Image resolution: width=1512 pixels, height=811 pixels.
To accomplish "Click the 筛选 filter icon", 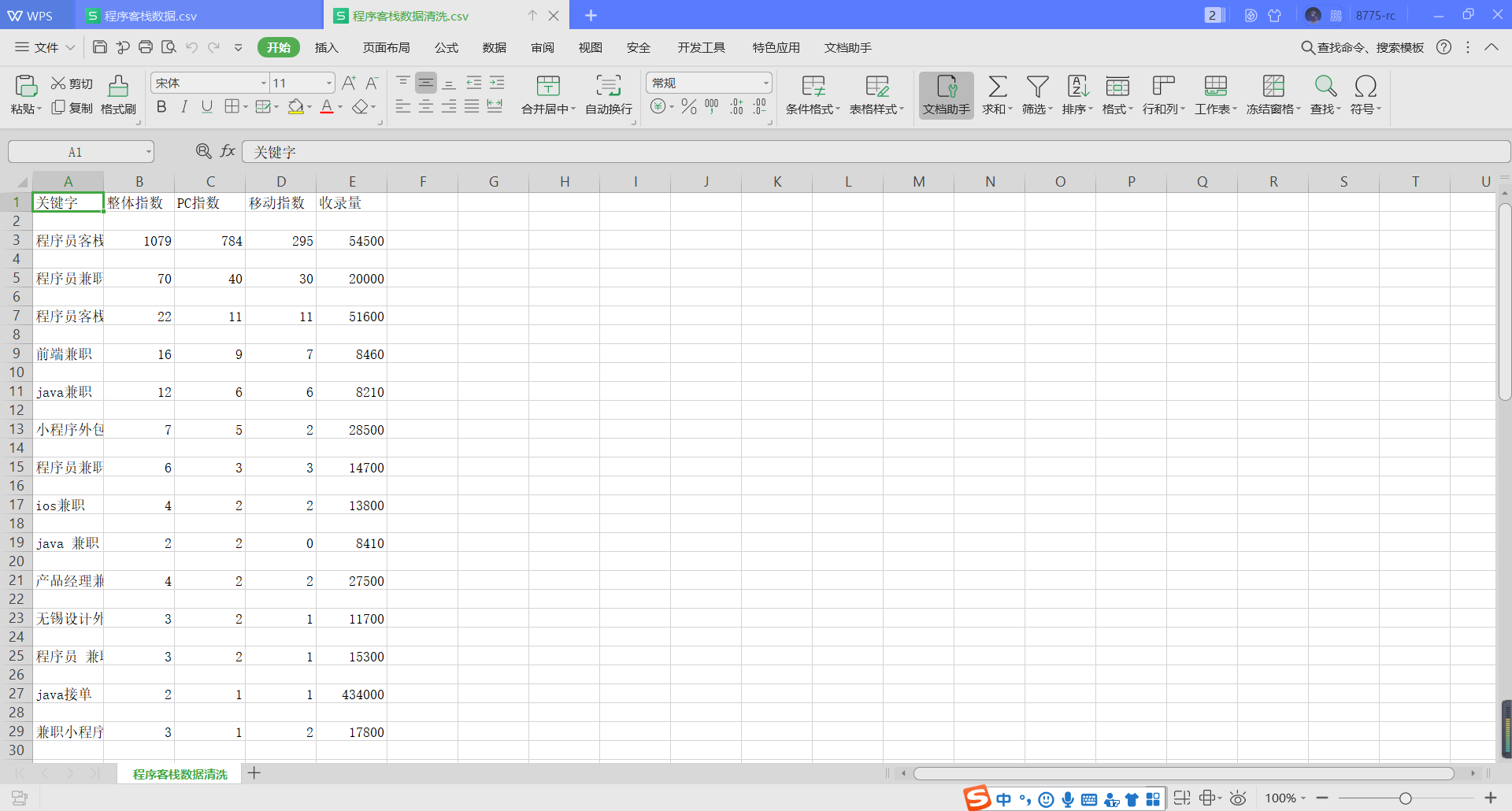I will [x=1037, y=94].
